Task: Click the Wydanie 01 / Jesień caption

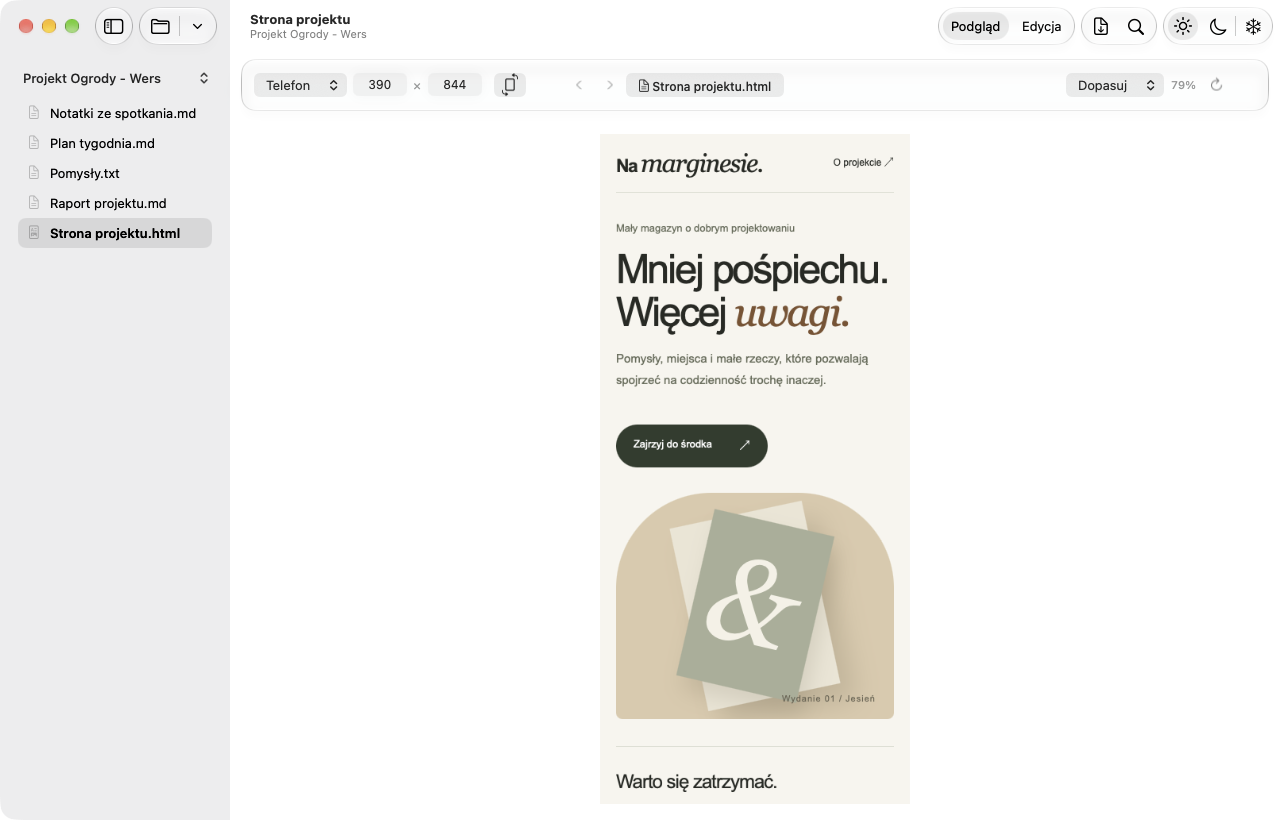Action: (x=828, y=699)
